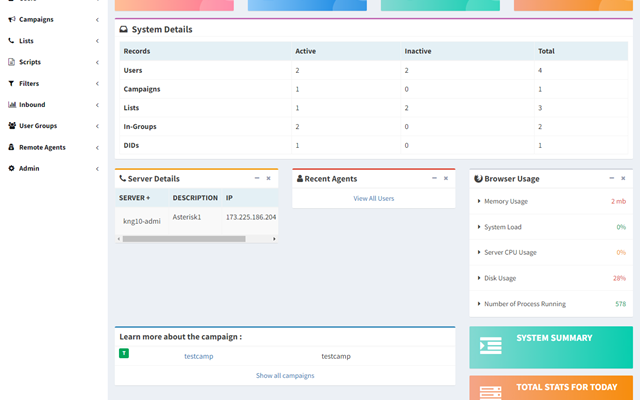The height and width of the screenshot is (400, 640).
Task: Click Number of Process Running entry
Action: [x=551, y=304]
